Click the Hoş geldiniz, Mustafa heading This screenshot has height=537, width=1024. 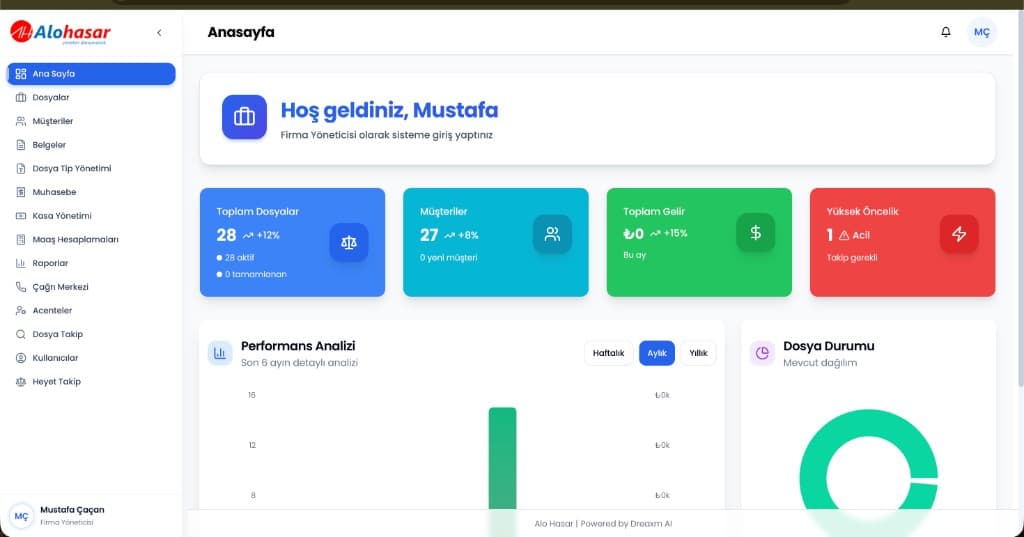[389, 110]
